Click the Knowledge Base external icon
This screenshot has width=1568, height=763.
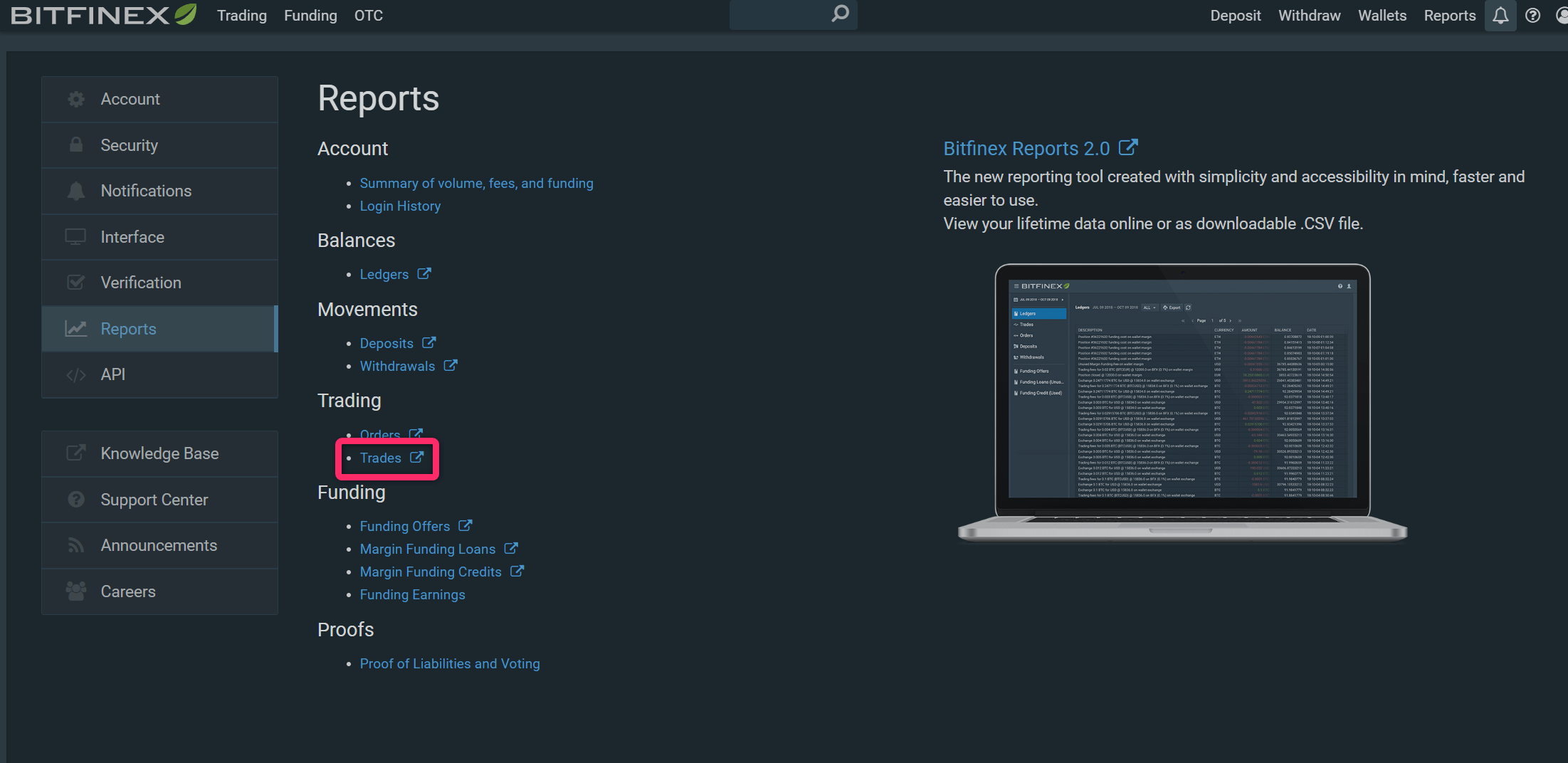(x=76, y=453)
